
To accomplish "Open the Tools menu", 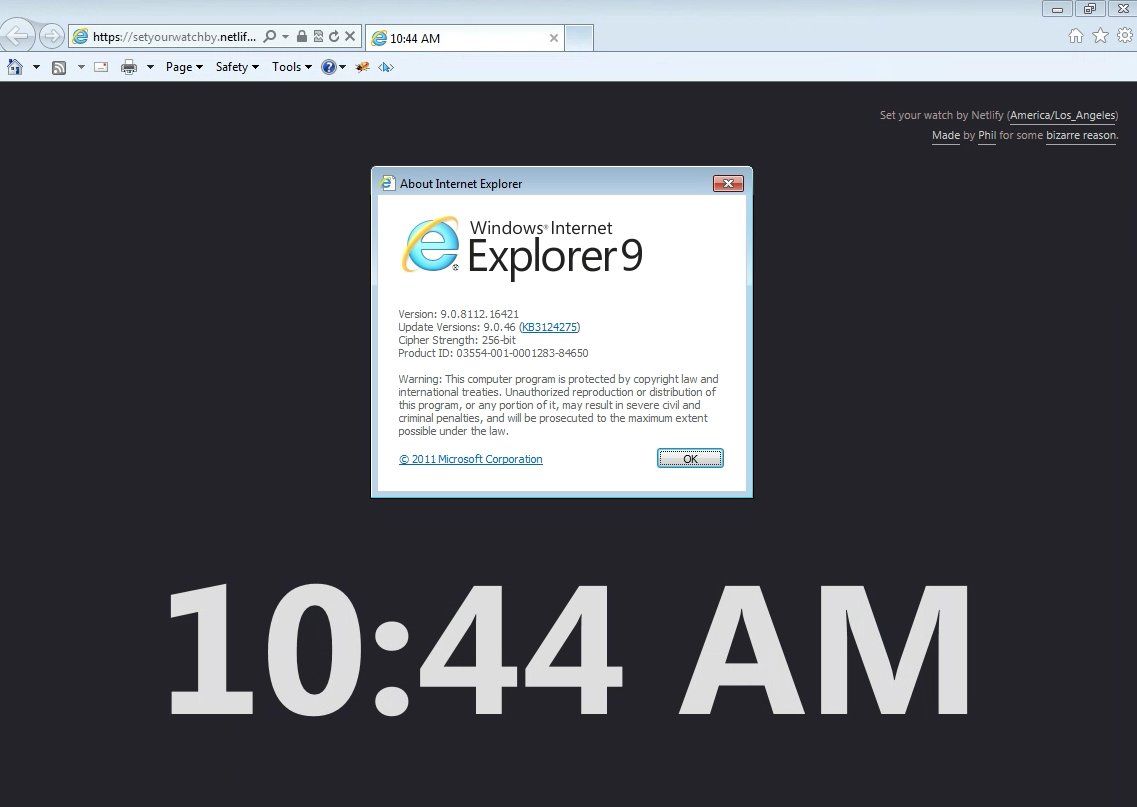I will [292, 67].
